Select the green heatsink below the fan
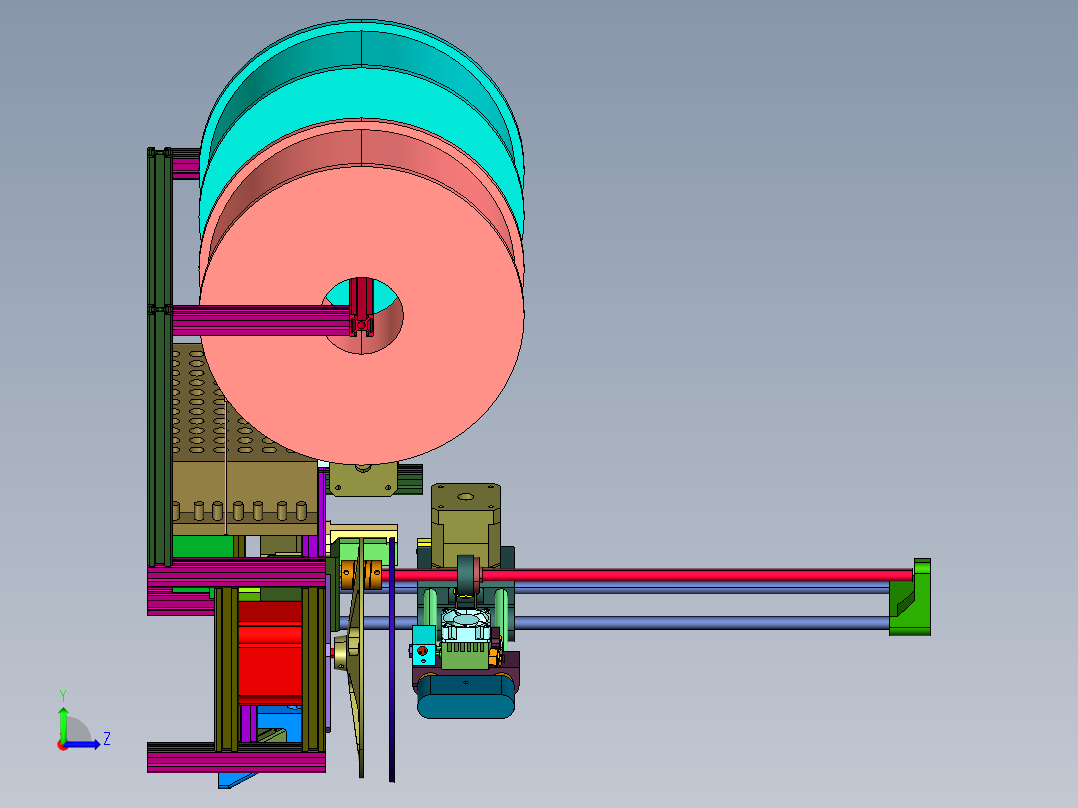 (465, 655)
